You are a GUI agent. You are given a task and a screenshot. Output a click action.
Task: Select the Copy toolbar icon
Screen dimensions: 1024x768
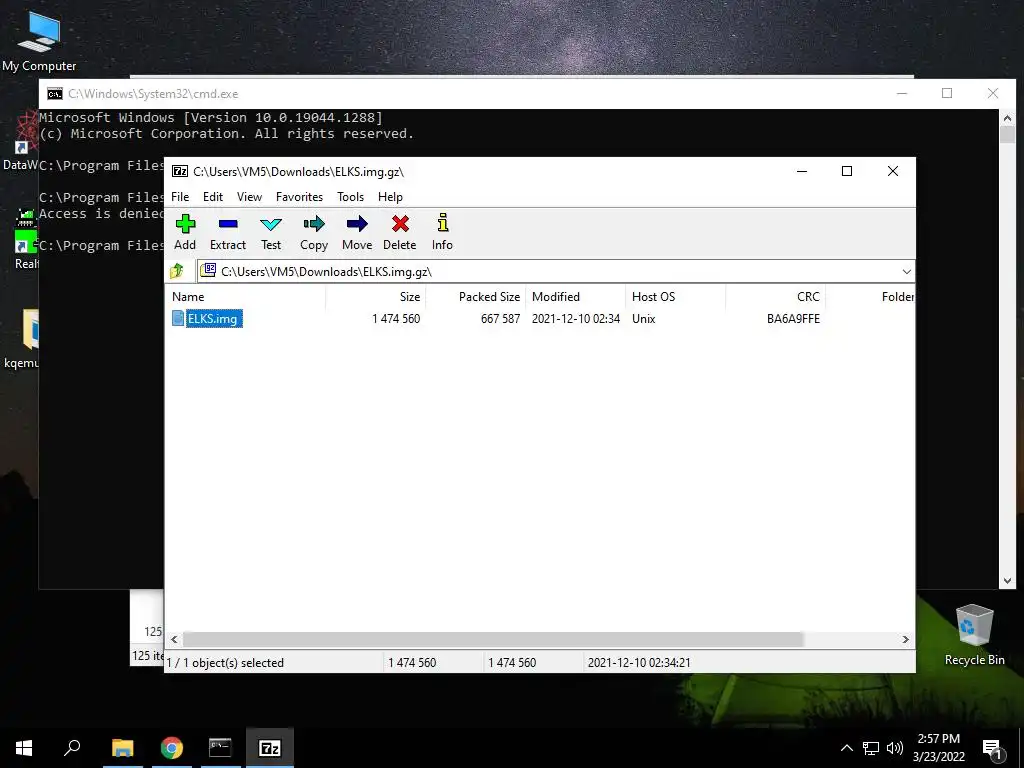[313, 232]
